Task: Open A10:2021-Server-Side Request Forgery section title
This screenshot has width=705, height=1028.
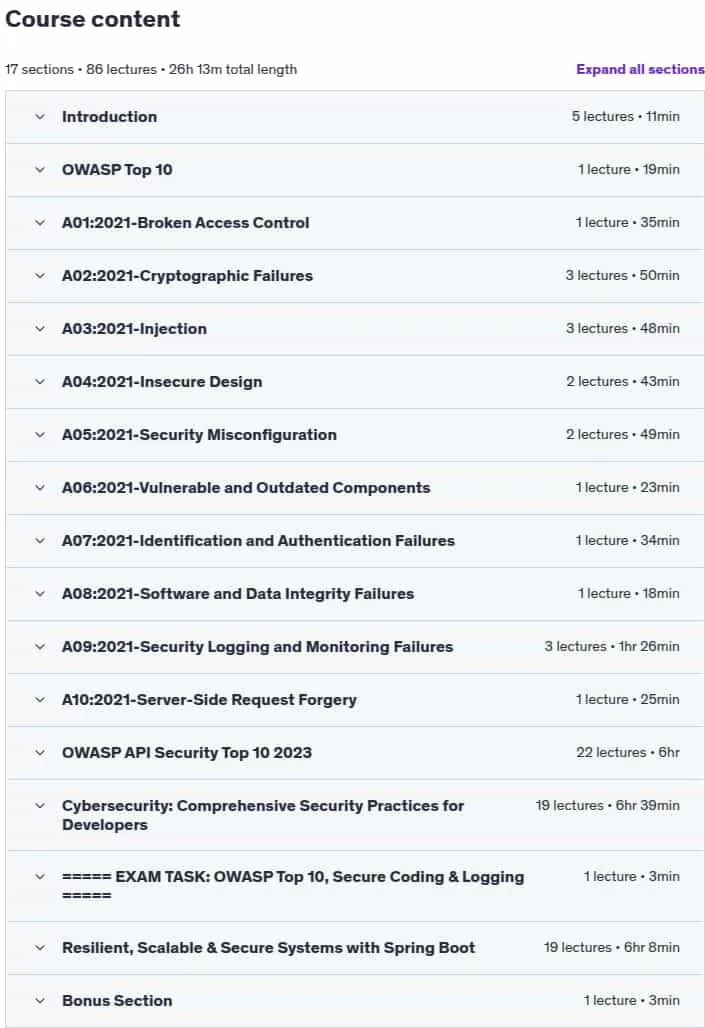Action: tap(209, 700)
